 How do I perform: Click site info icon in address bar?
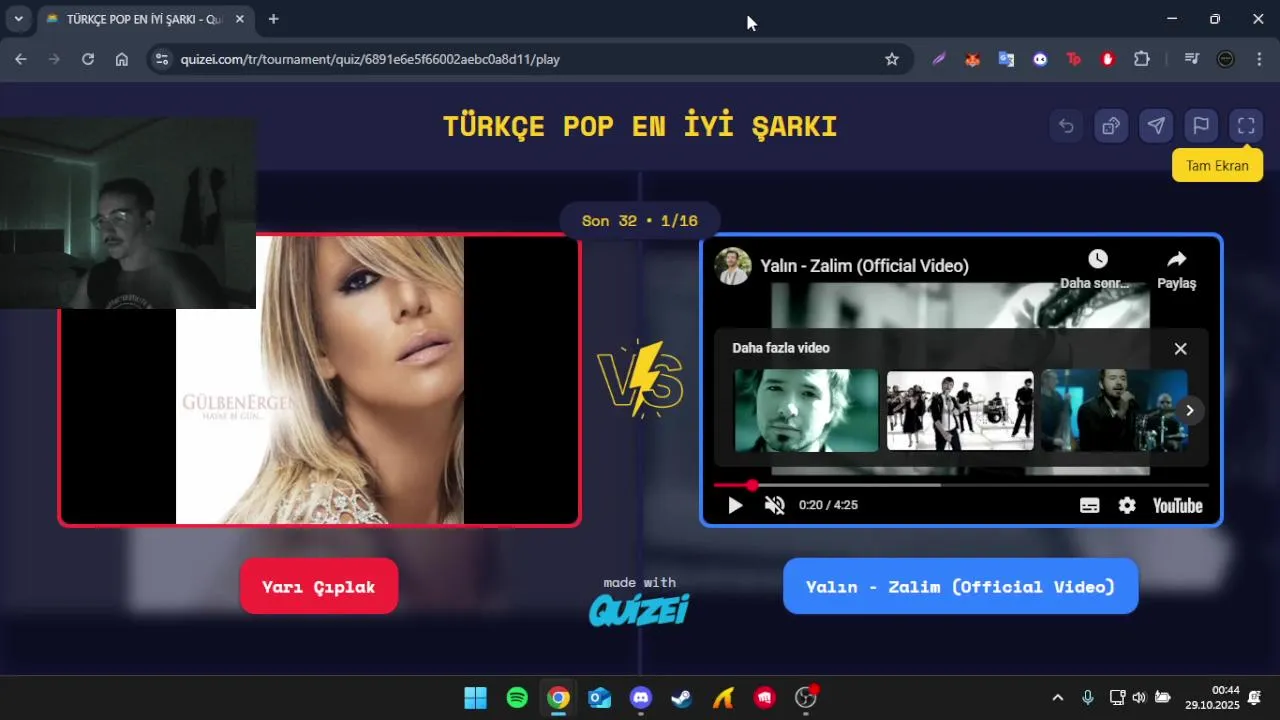[163, 59]
